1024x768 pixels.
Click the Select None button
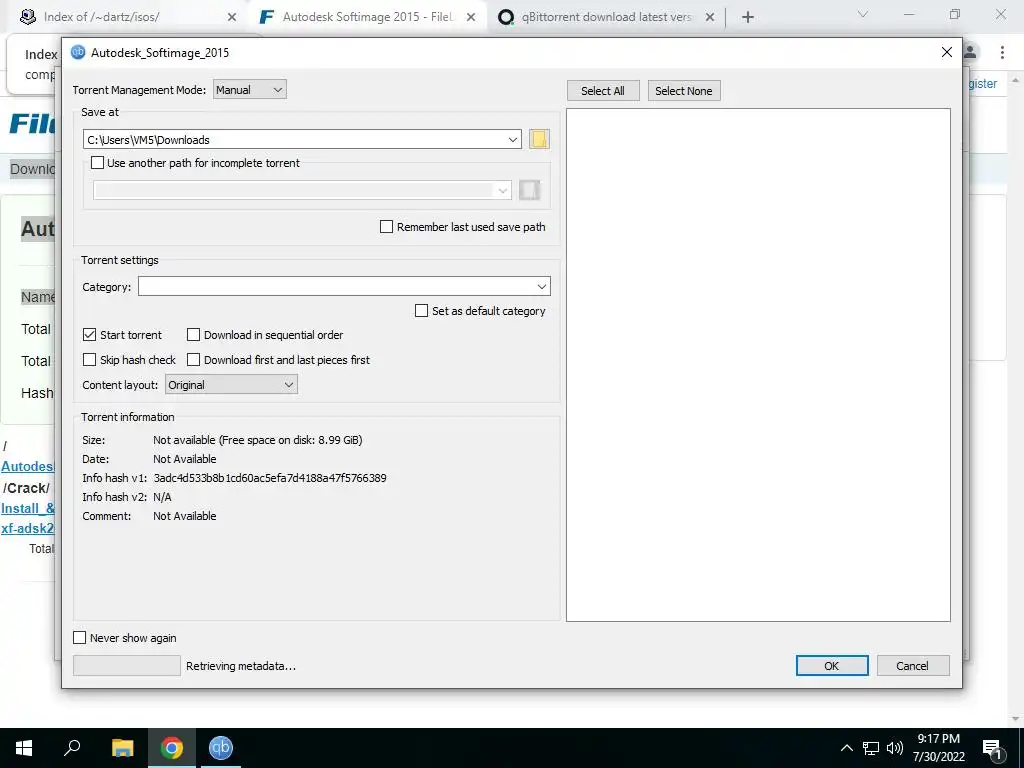(684, 91)
